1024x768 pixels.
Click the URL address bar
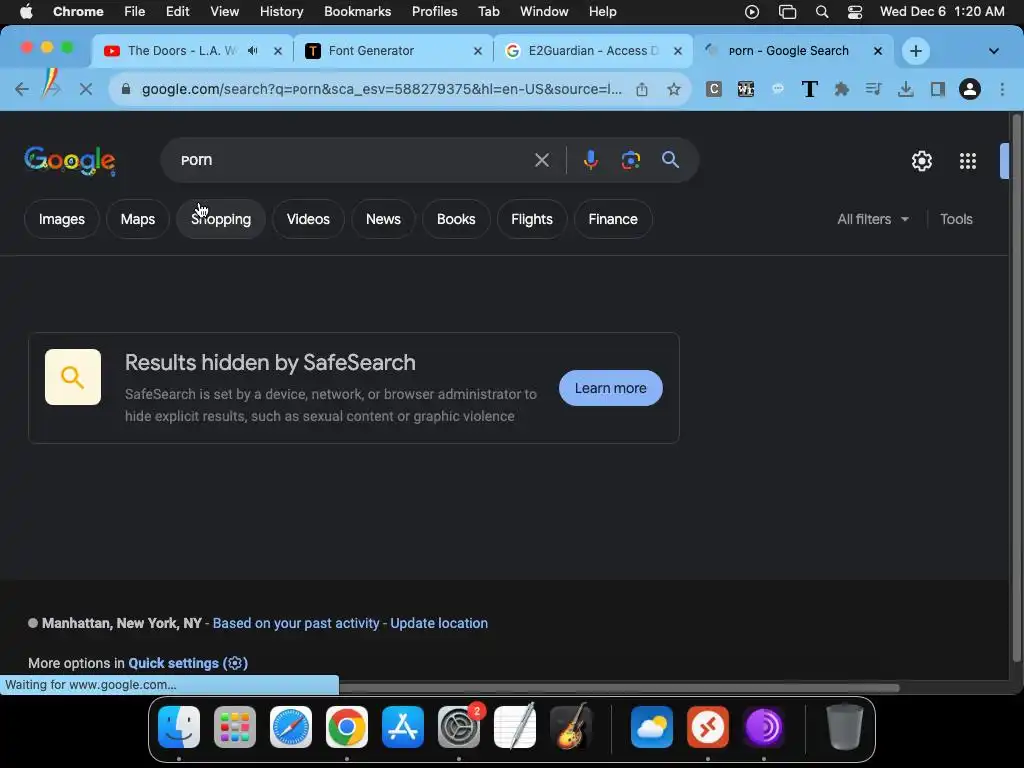click(382, 89)
